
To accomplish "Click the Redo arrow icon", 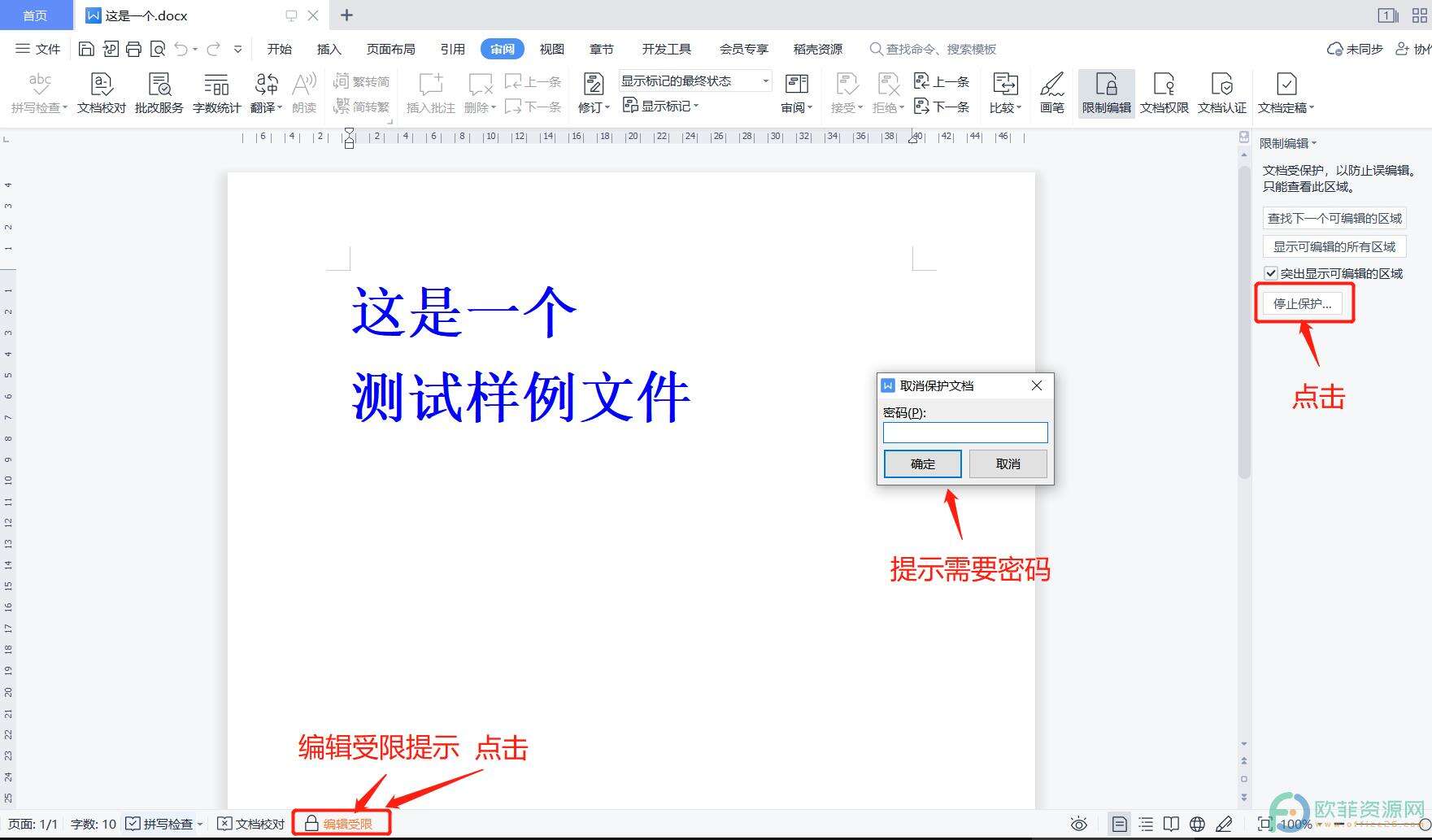I will point(213,49).
